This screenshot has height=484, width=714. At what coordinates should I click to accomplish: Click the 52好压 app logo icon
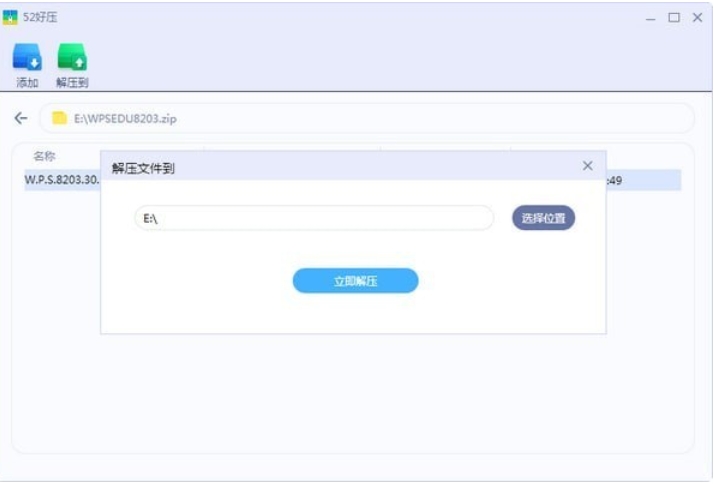coord(10,17)
